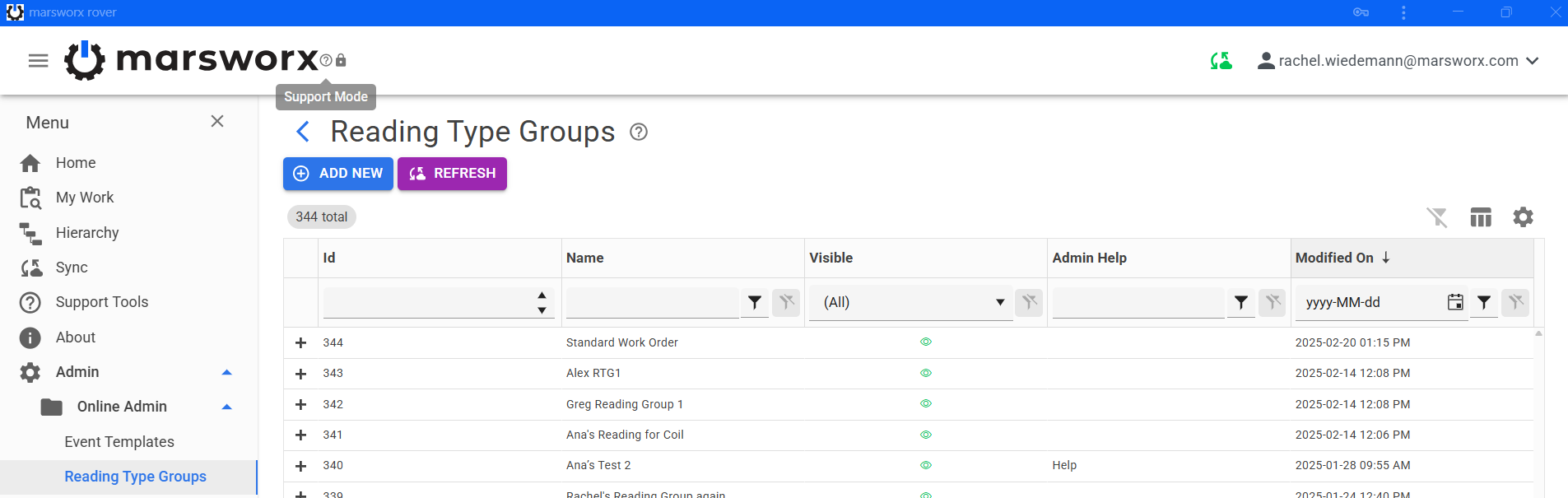Clear the Admin Help column filter
Screen dimensions: 1568x498
(1273, 303)
